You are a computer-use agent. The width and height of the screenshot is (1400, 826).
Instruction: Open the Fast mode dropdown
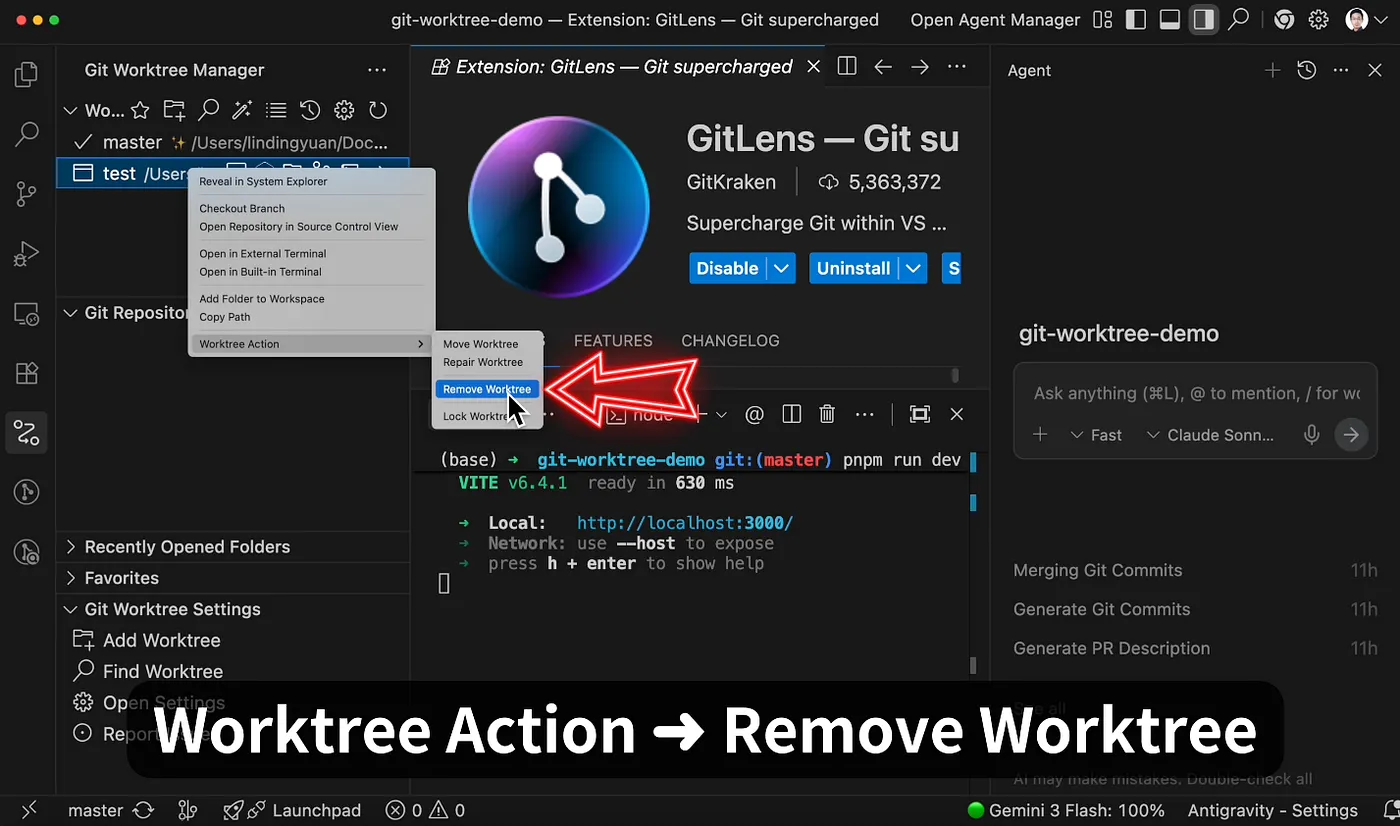click(1096, 435)
